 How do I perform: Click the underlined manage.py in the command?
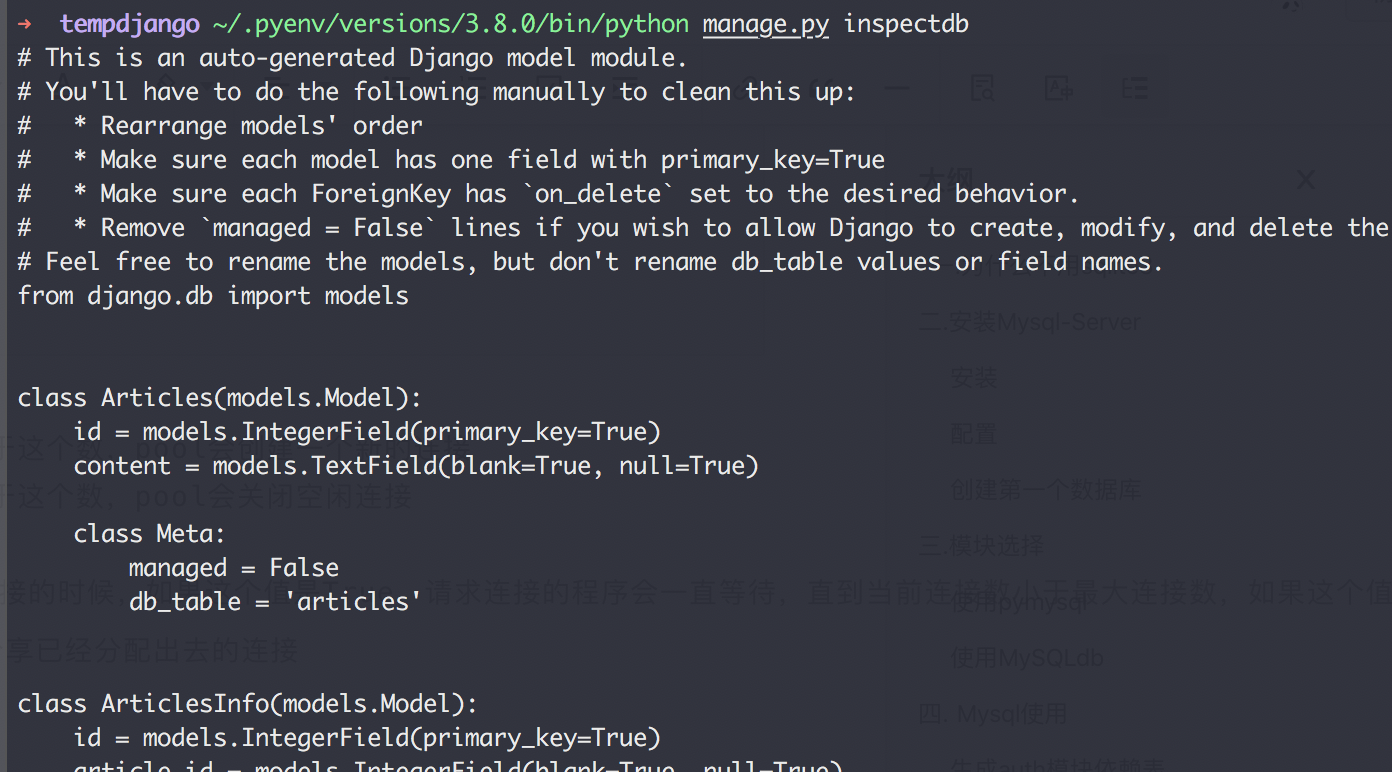click(x=766, y=23)
